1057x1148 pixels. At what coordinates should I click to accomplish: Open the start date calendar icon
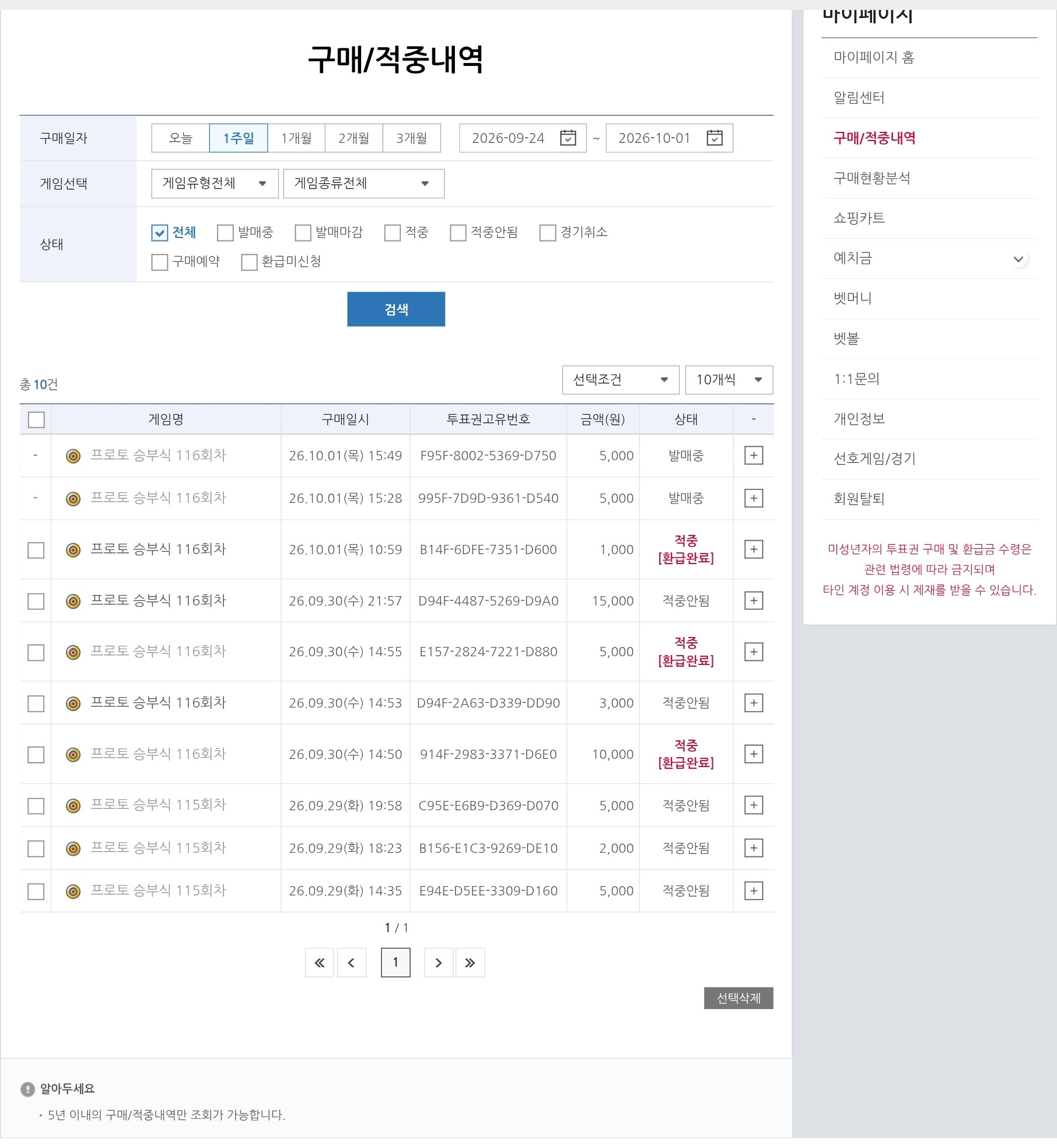pyautogui.click(x=568, y=138)
